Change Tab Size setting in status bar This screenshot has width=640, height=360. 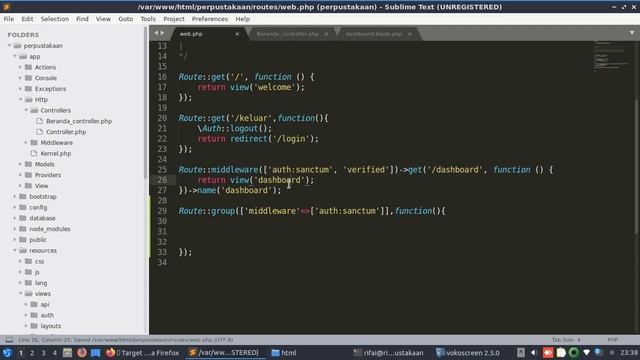click(x=566, y=340)
